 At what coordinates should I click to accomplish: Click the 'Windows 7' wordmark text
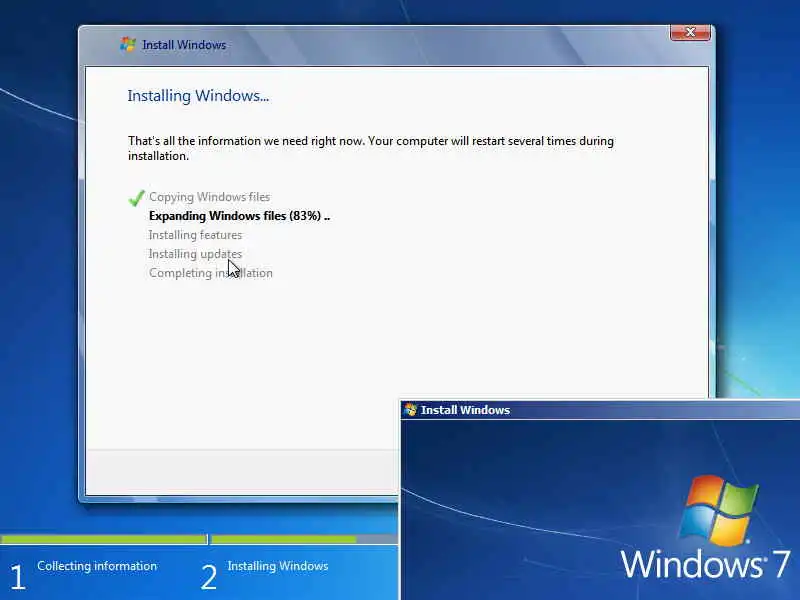click(x=706, y=565)
